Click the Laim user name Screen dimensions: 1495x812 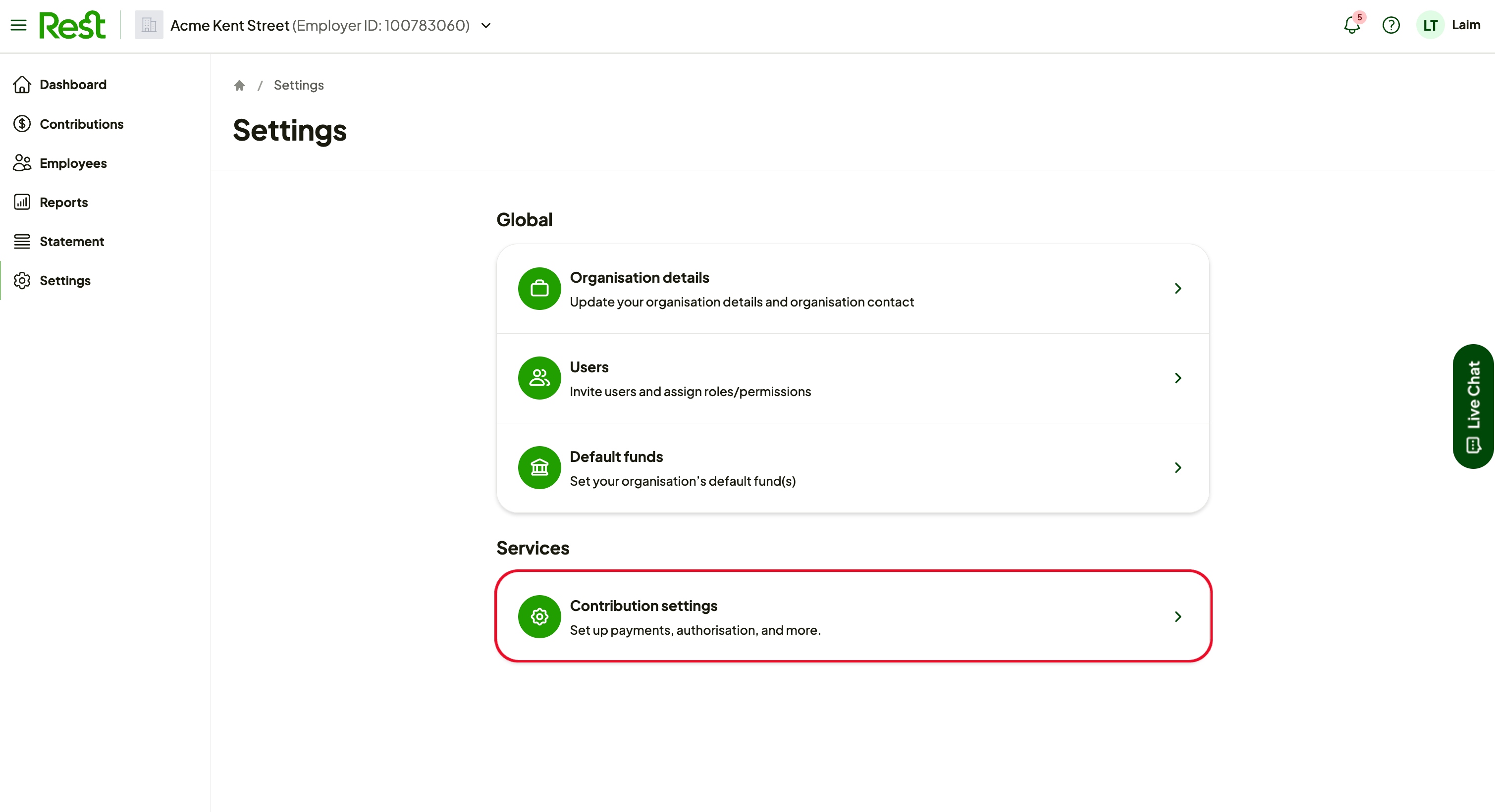pos(1466,25)
